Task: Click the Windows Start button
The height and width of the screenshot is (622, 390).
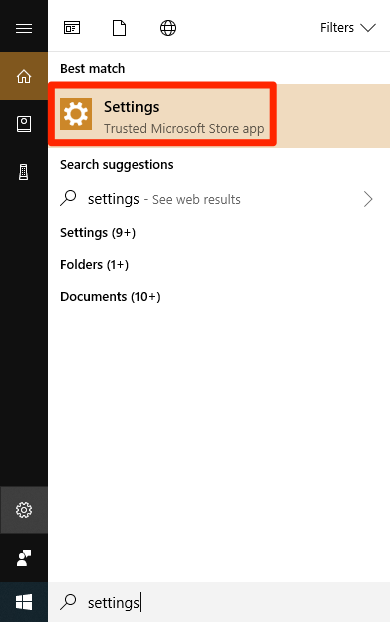Action: point(24,602)
